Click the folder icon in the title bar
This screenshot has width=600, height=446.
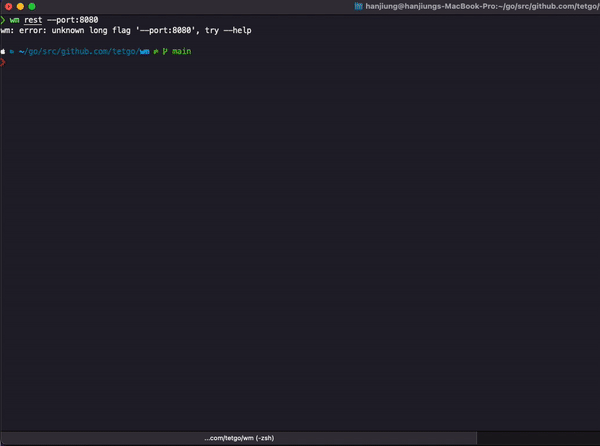point(358,6)
